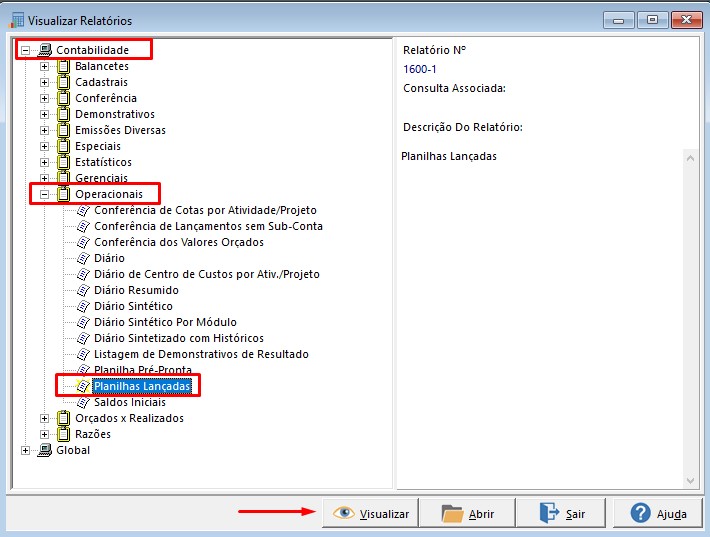This screenshot has height=537, width=710.
Task: Minimize the Visualizar Relatórios window
Action: 619,19
